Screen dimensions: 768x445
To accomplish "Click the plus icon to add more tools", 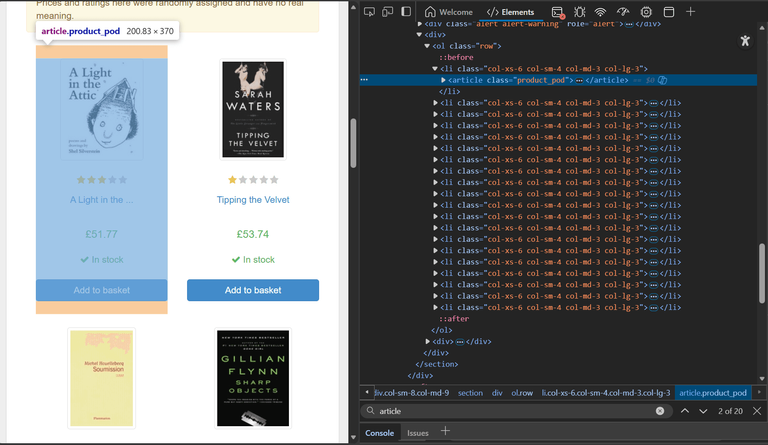I will point(691,12).
